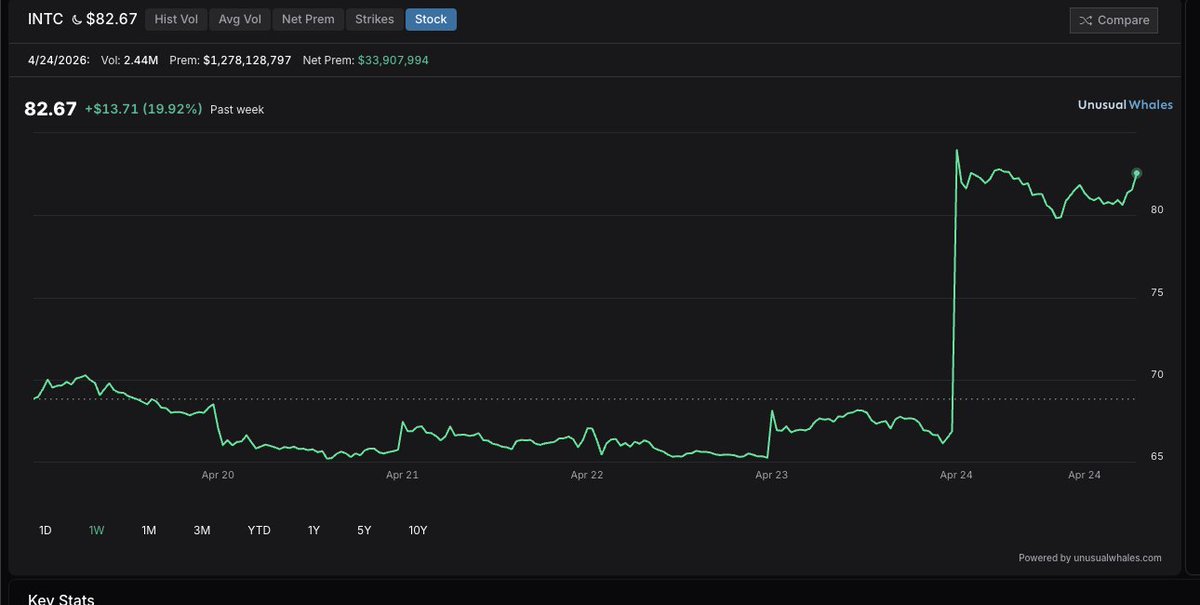Display the 10Y chart range
The width and height of the screenshot is (1200, 605).
pyautogui.click(x=417, y=530)
